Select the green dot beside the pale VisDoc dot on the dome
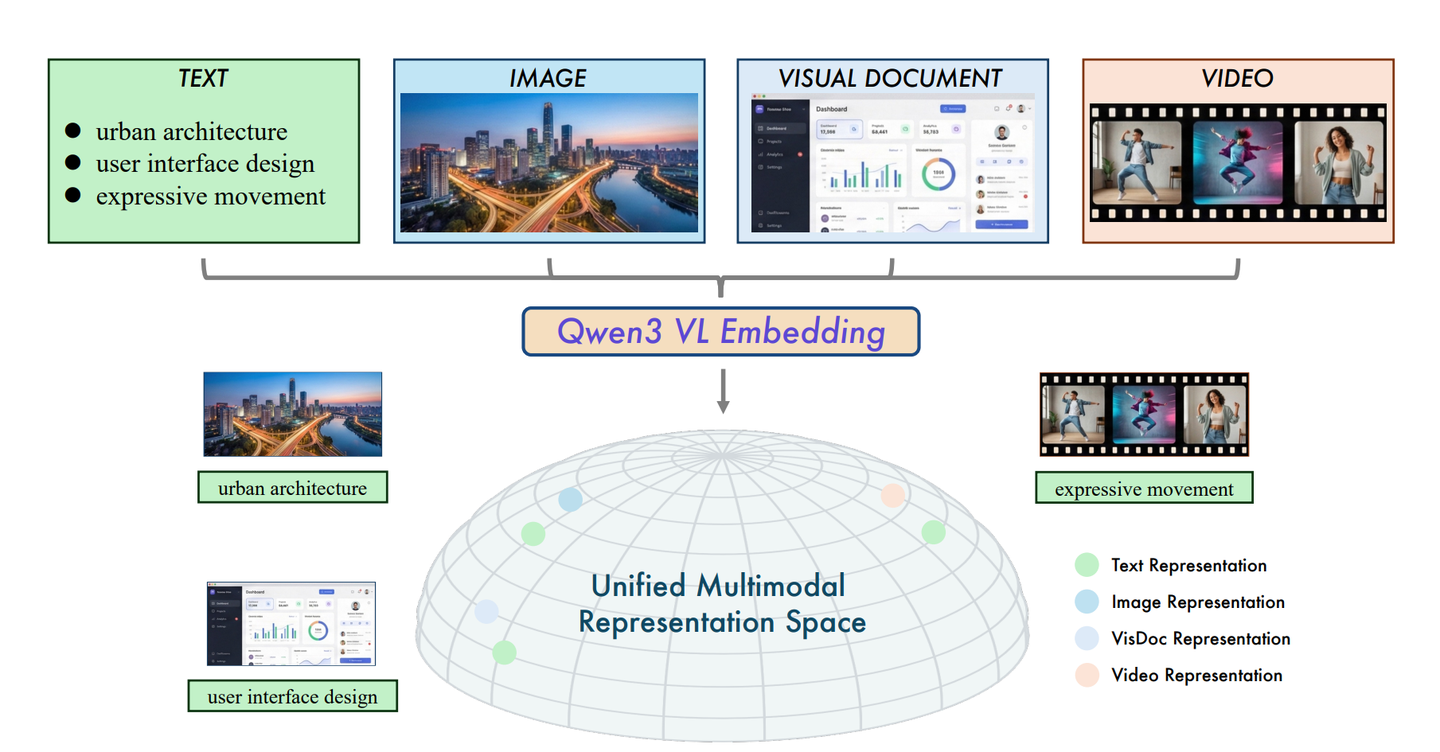The height and width of the screenshot is (752, 1440). pos(505,653)
